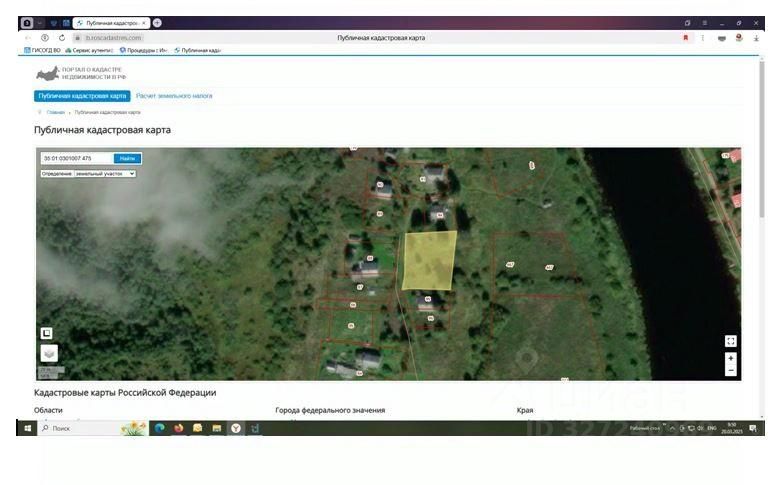Click the grey extension icon in toolbar

click(722, 38)
